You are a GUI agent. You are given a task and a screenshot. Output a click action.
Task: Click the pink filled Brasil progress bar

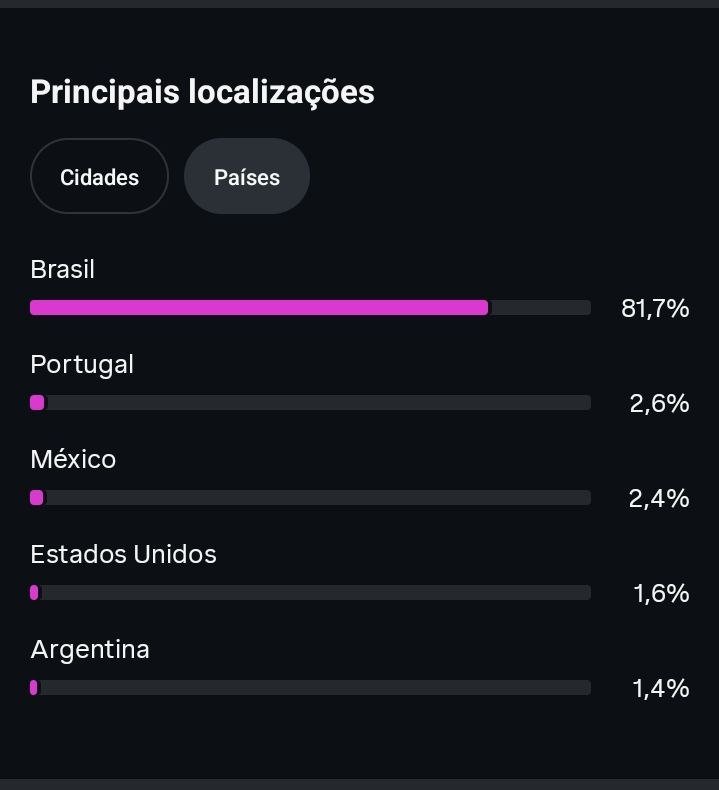tap(259, 308)
